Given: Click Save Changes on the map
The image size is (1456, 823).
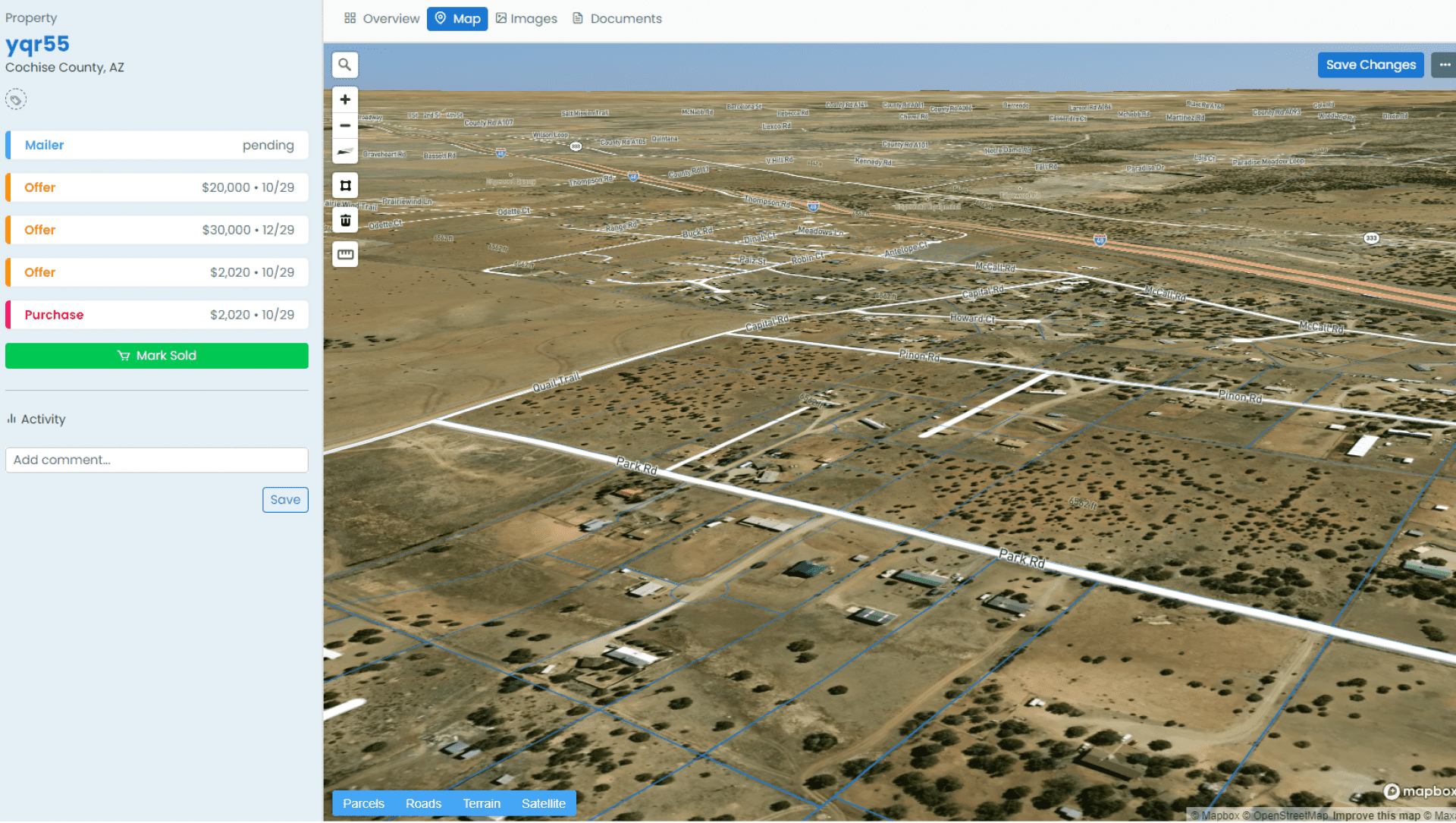Looking at the screenshot, I should coord(1370,64).
